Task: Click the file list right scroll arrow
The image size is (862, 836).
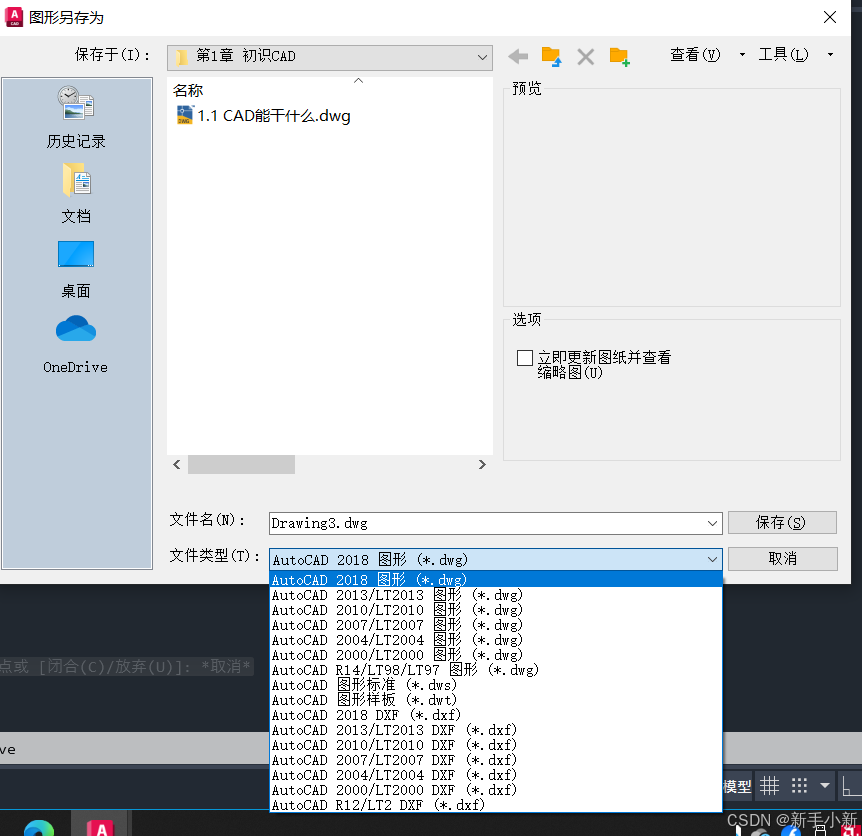Action: pyautogui.click(x=482, y=464)
